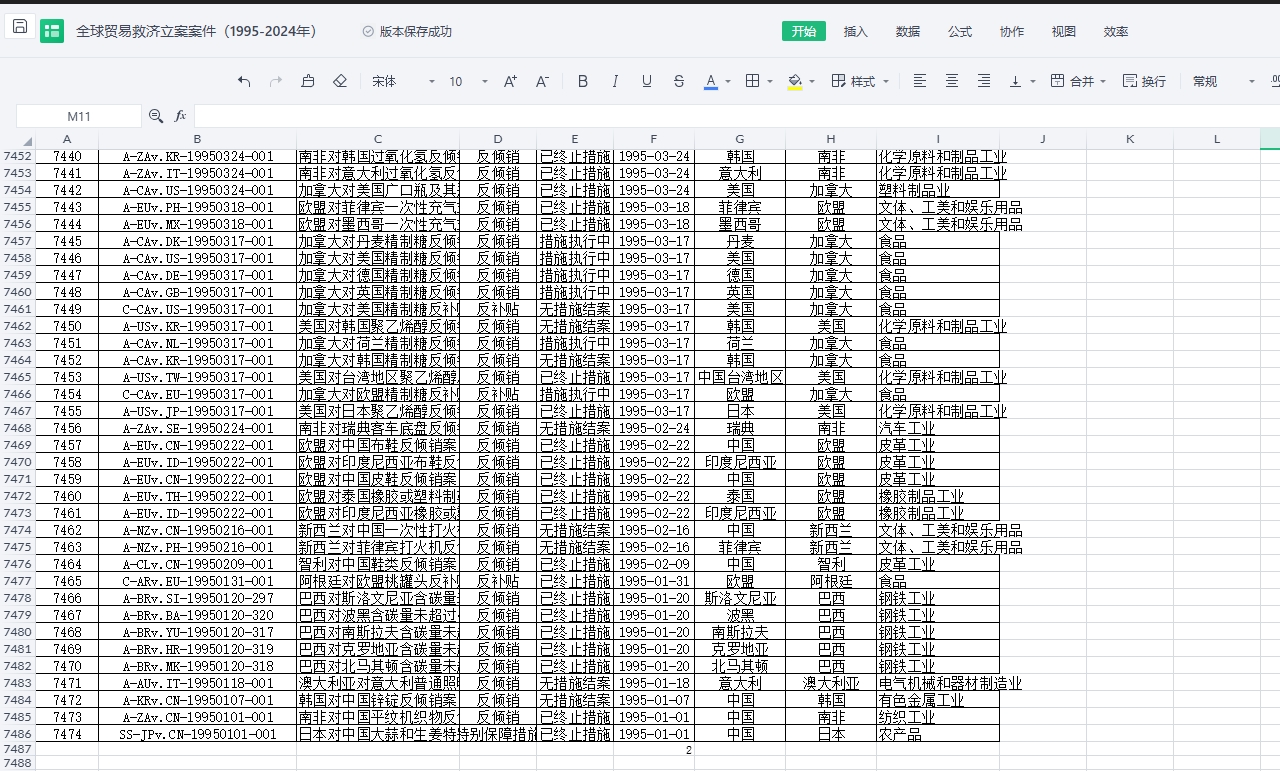Decrease the font size with A- icon

pos(542,81)
